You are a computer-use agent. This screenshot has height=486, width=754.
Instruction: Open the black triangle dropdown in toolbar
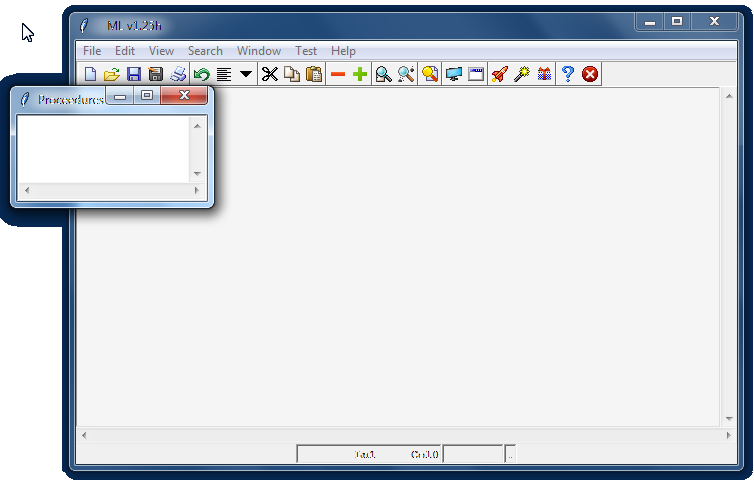pyautogui.click(x=246, y=74)
